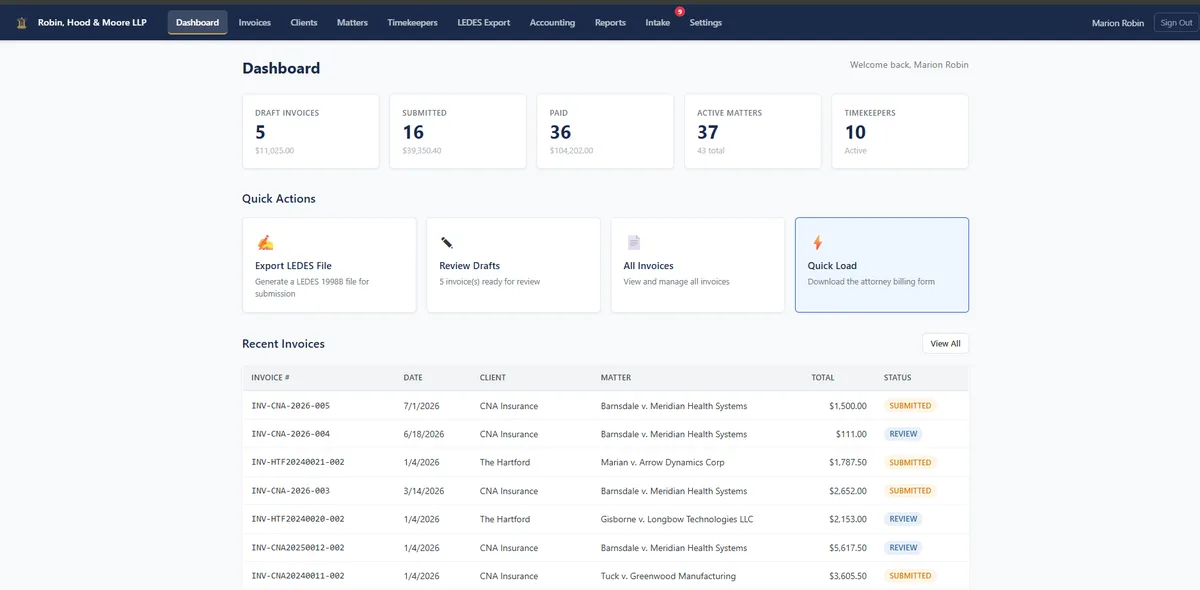This screenshot has width=1200, height=590.
Task: Click SUBMITTED status of INV-CNA-2026-005
Action: click(910, 406)
